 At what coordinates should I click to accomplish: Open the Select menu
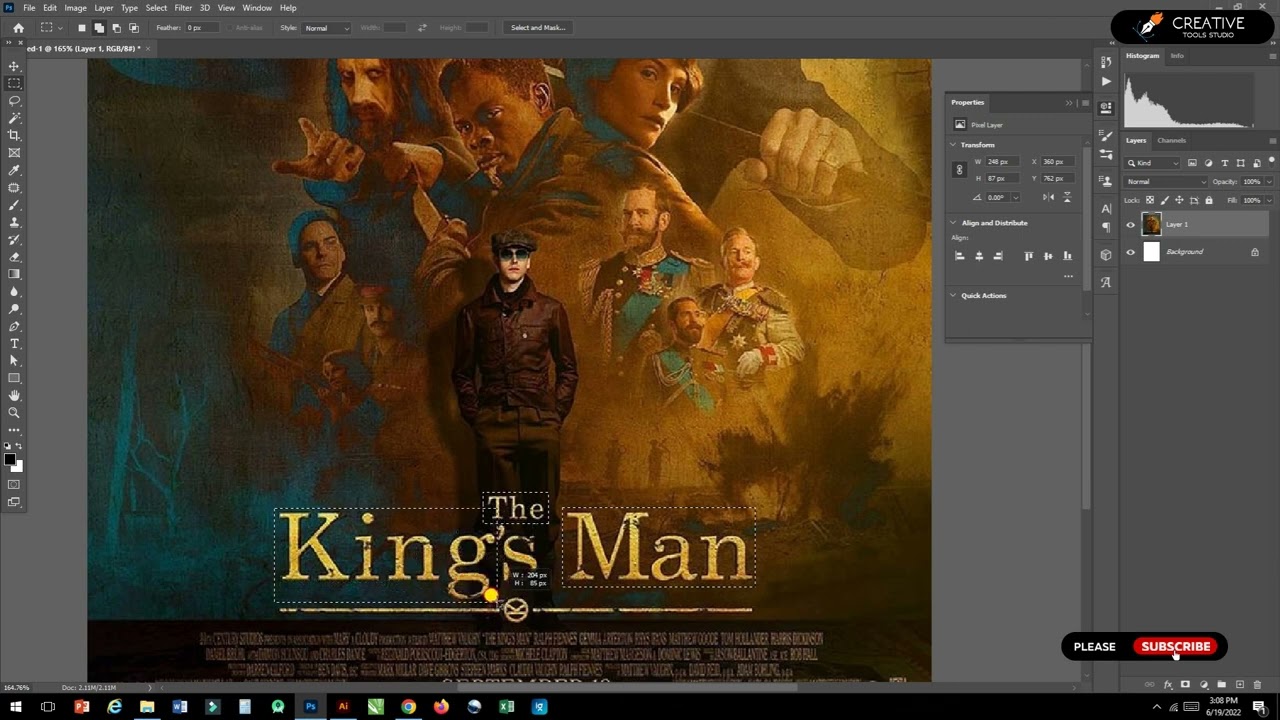(x=156, y=8)
